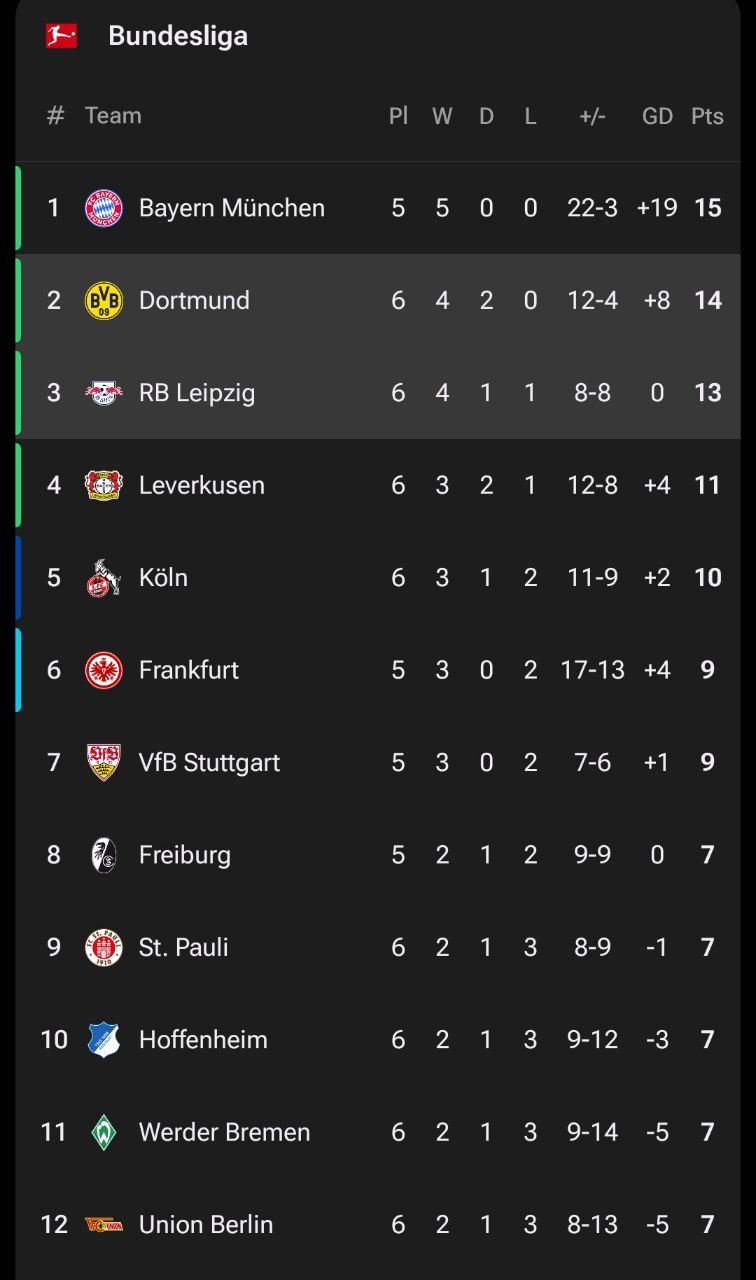Click Dortmund's 14 points value

click(x=708, y=300)
